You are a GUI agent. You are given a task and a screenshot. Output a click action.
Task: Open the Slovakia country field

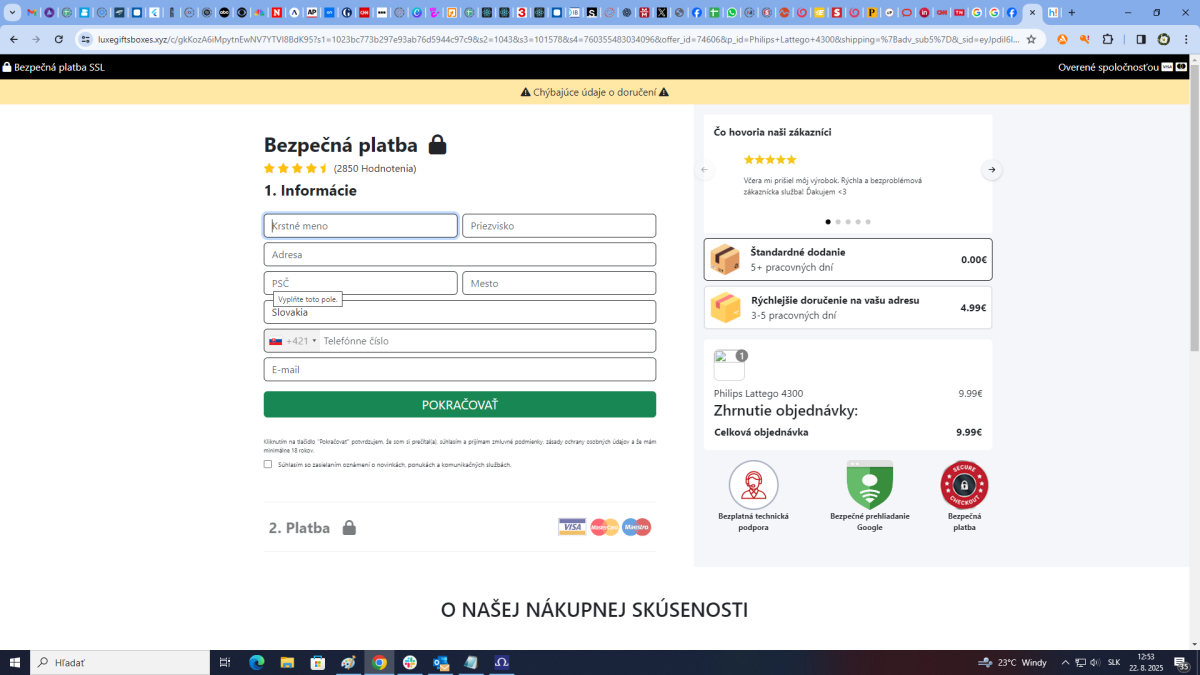click(459, 311)
